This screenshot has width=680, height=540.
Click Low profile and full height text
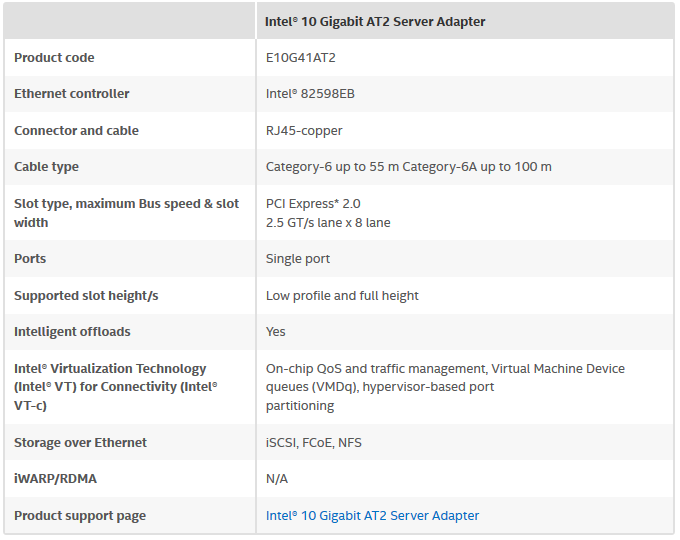pos(342,295)
